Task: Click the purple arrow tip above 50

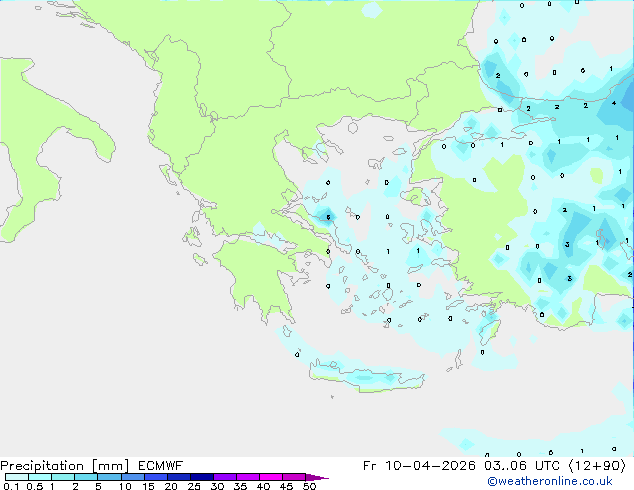Action: tap(317, 477)
